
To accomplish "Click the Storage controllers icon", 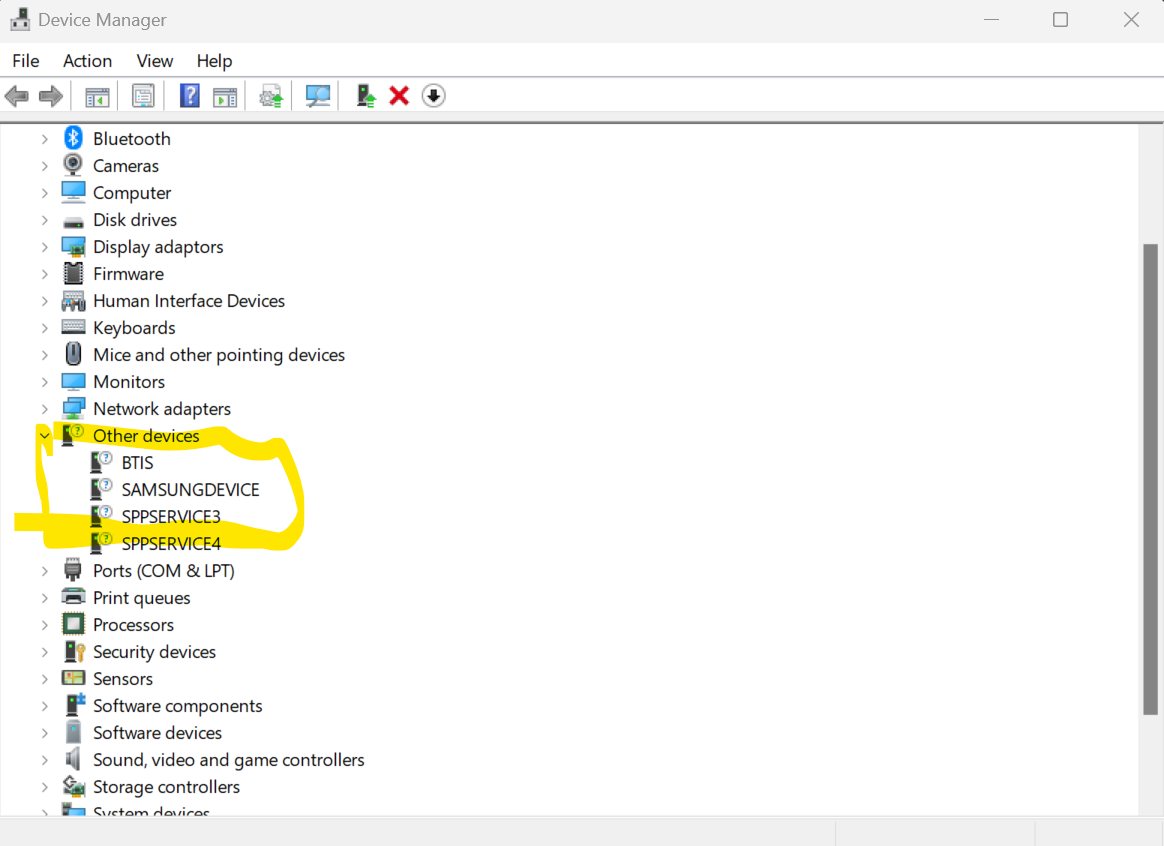I will click(73, 786).
